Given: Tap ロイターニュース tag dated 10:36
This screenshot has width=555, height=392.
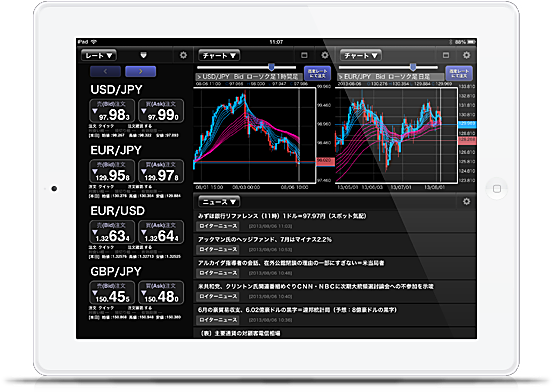Looking at the screenshot, I should tap(218, 320).
